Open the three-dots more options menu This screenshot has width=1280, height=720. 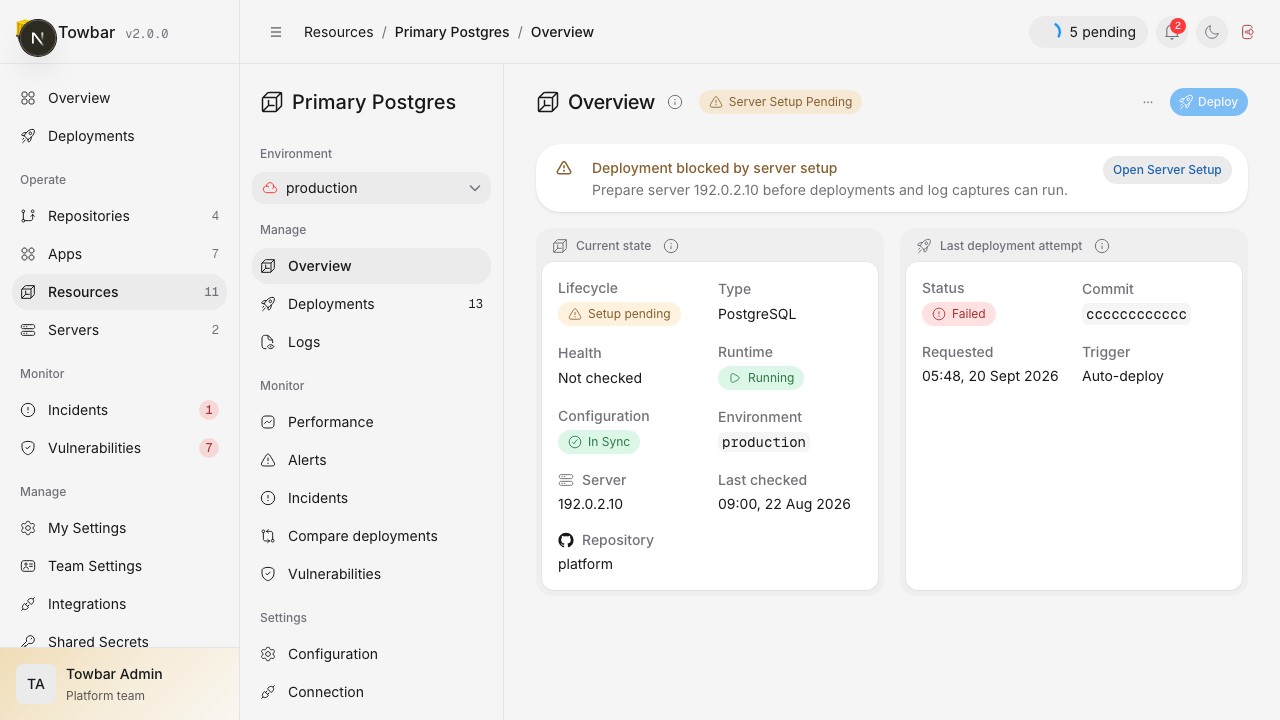click(1148, 101)
